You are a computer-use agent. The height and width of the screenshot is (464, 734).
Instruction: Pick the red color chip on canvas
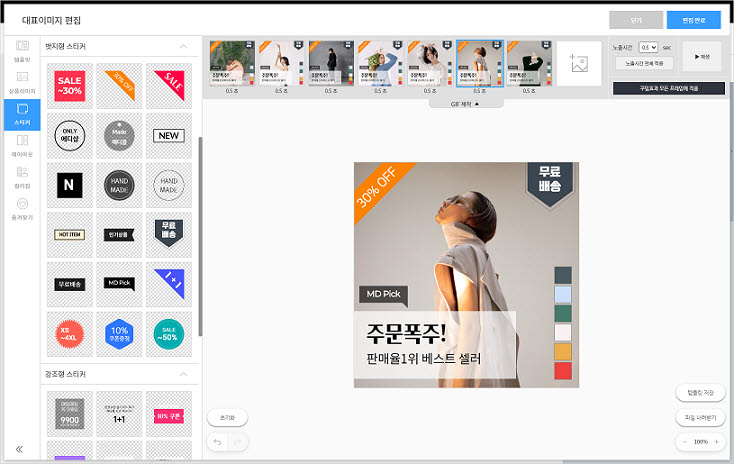point(563,371)
